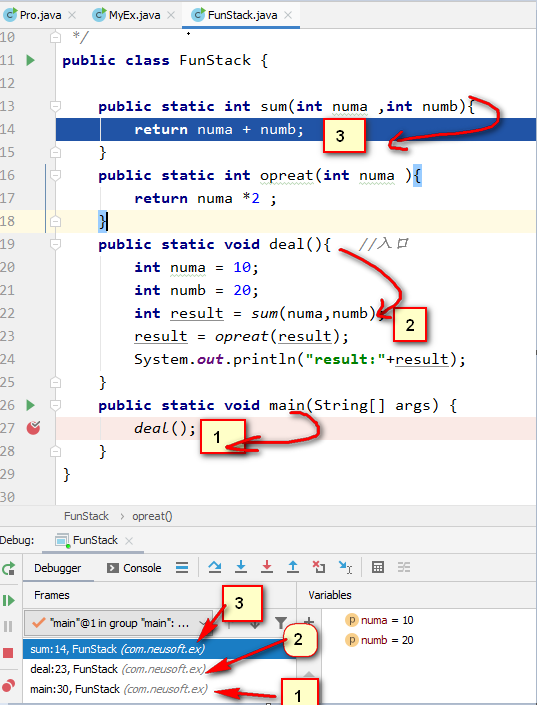
Task: Click the Step Into blue arrow icon
Action: click(241, 567)
